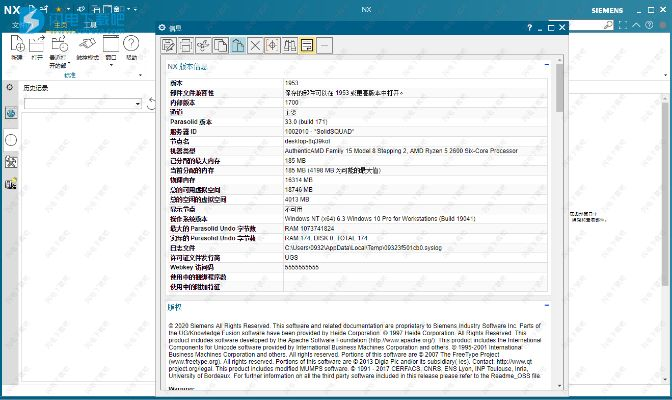Toggle full screen mode icon
Image resolution: width=672 pixels, height=400 pixels.
point(623,25)
